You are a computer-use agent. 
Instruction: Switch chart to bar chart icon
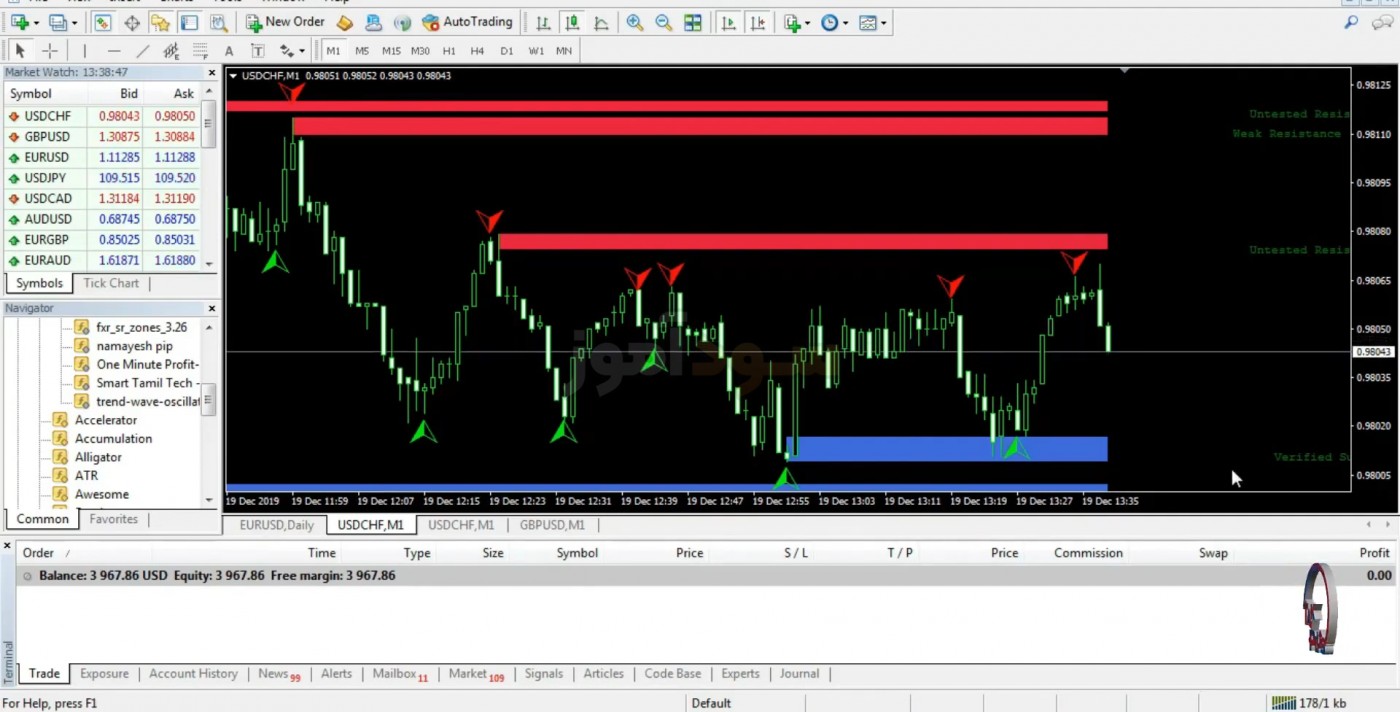[x=542, y=22]
